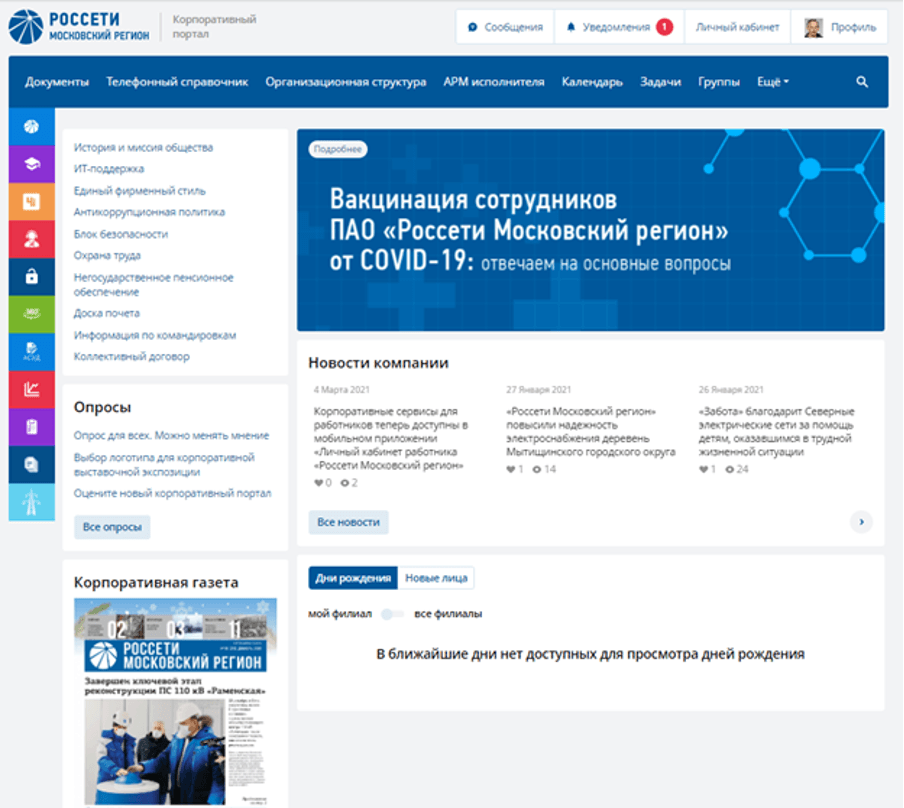Click the «Корпоративная газета» heading
The width and height of the screenshot is (904, 808).
156,582
